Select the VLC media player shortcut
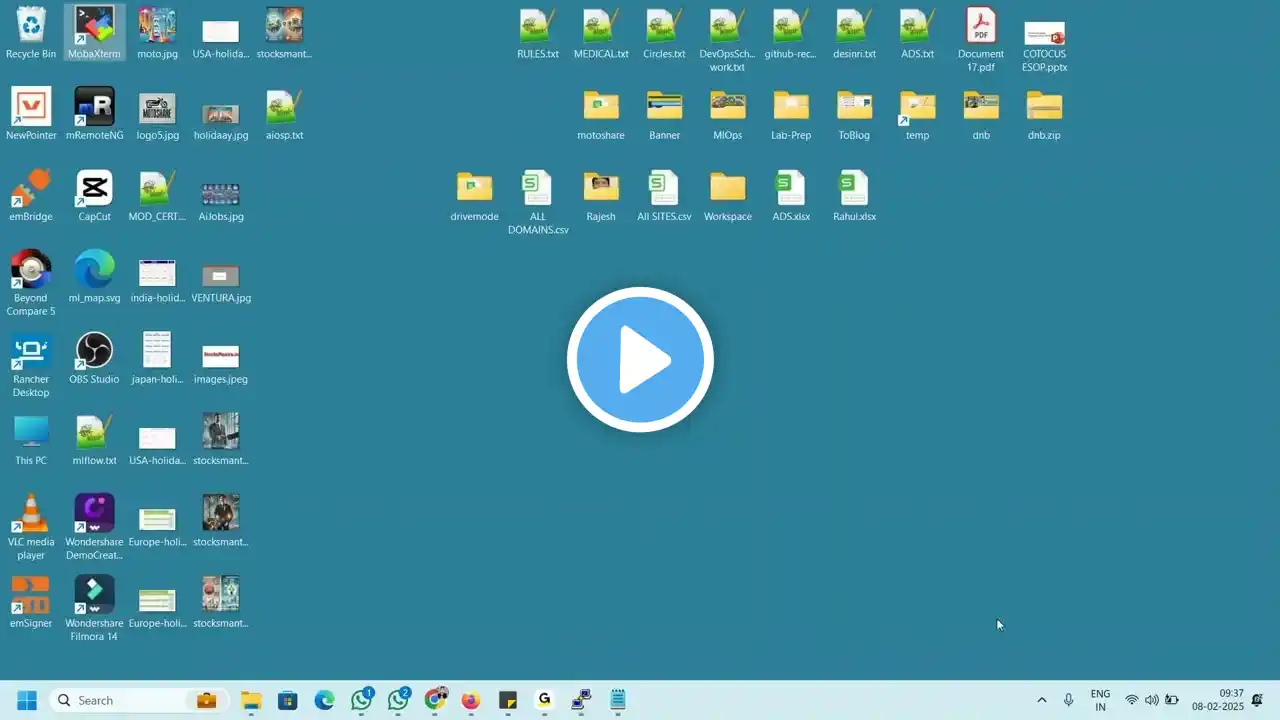The height and width of the screenshot is (720, 1280). click(31, 527)
